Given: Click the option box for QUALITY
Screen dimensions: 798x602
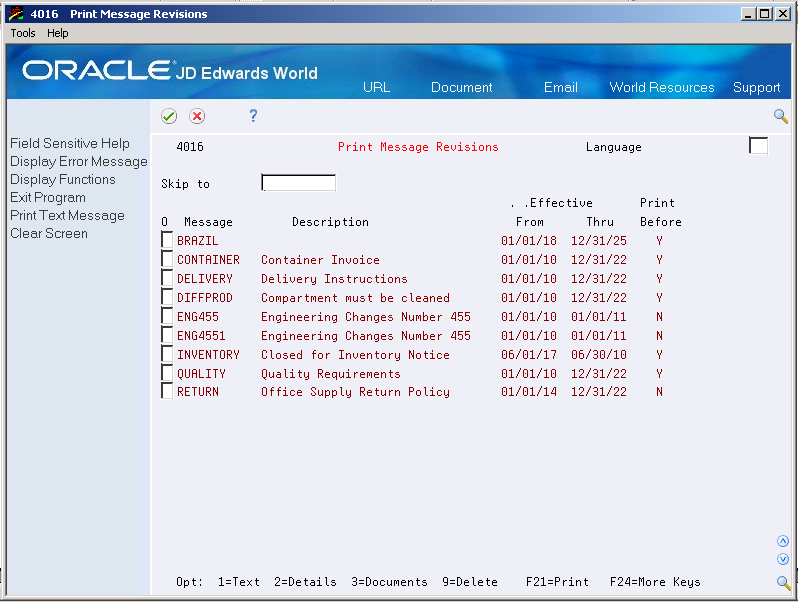Looking at the screenshot, I should click(167, 372).
